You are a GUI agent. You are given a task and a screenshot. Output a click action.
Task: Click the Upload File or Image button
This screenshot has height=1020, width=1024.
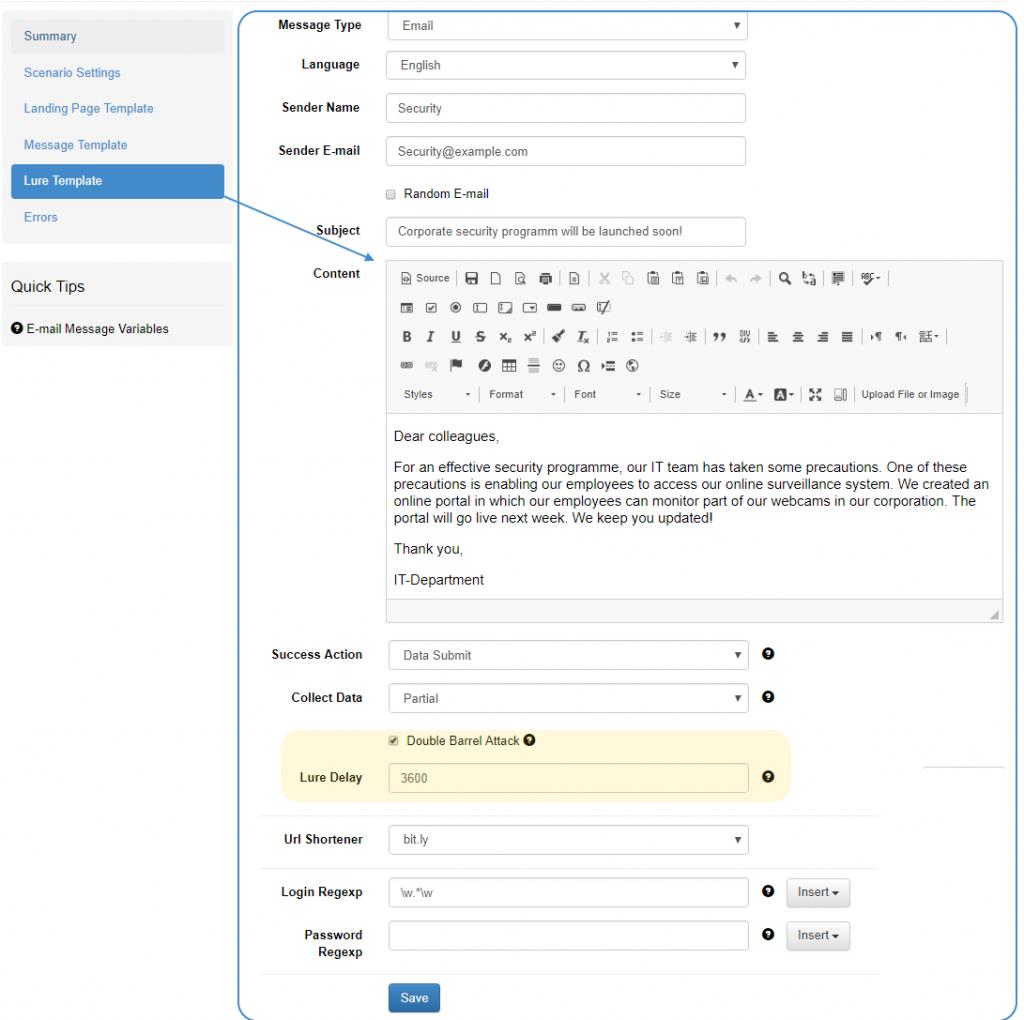910,394
